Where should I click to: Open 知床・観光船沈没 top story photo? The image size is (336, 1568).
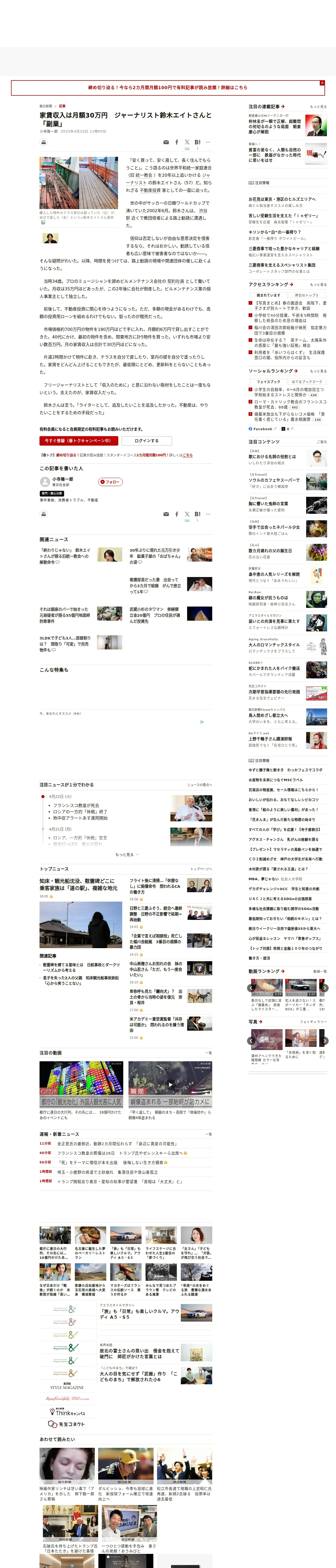click(x=81, y=925)
